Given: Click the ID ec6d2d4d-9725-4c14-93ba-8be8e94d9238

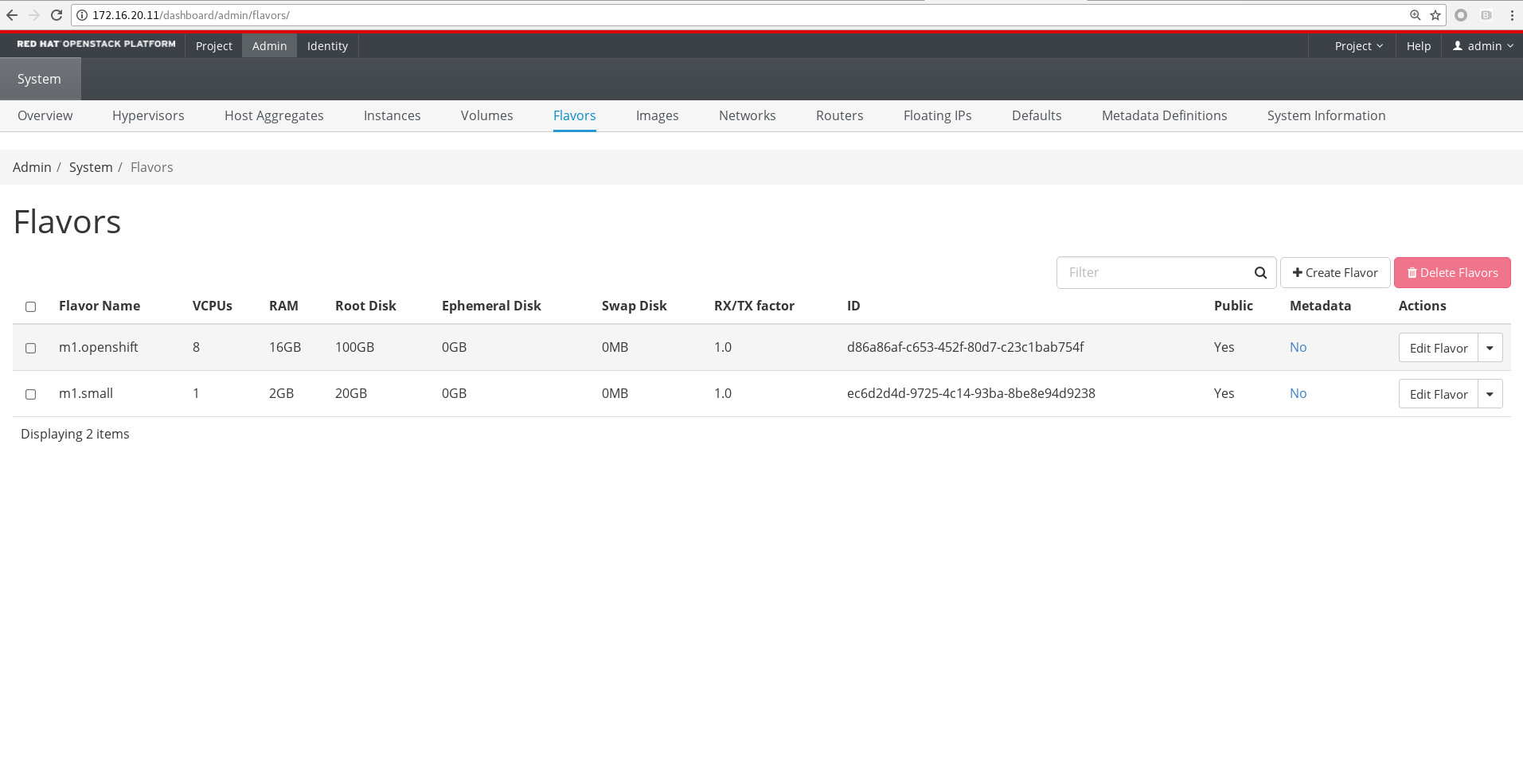Looking at the screenshot, I should click(x=971, y=393).
